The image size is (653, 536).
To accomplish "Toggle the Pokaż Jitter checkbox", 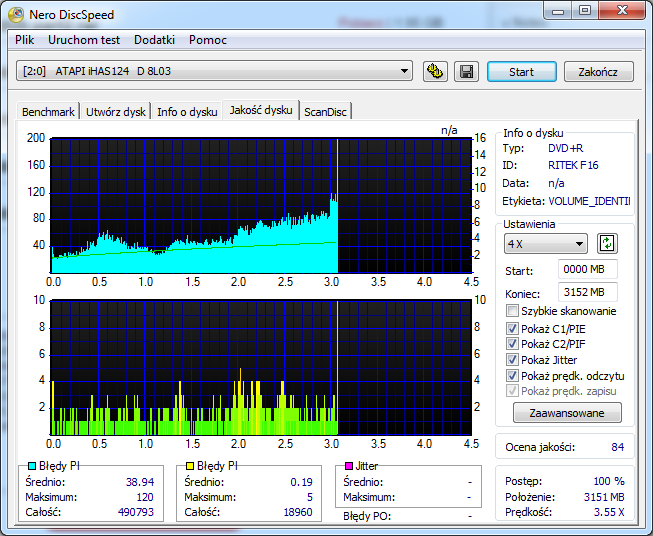I will click(x=512, y=359).
